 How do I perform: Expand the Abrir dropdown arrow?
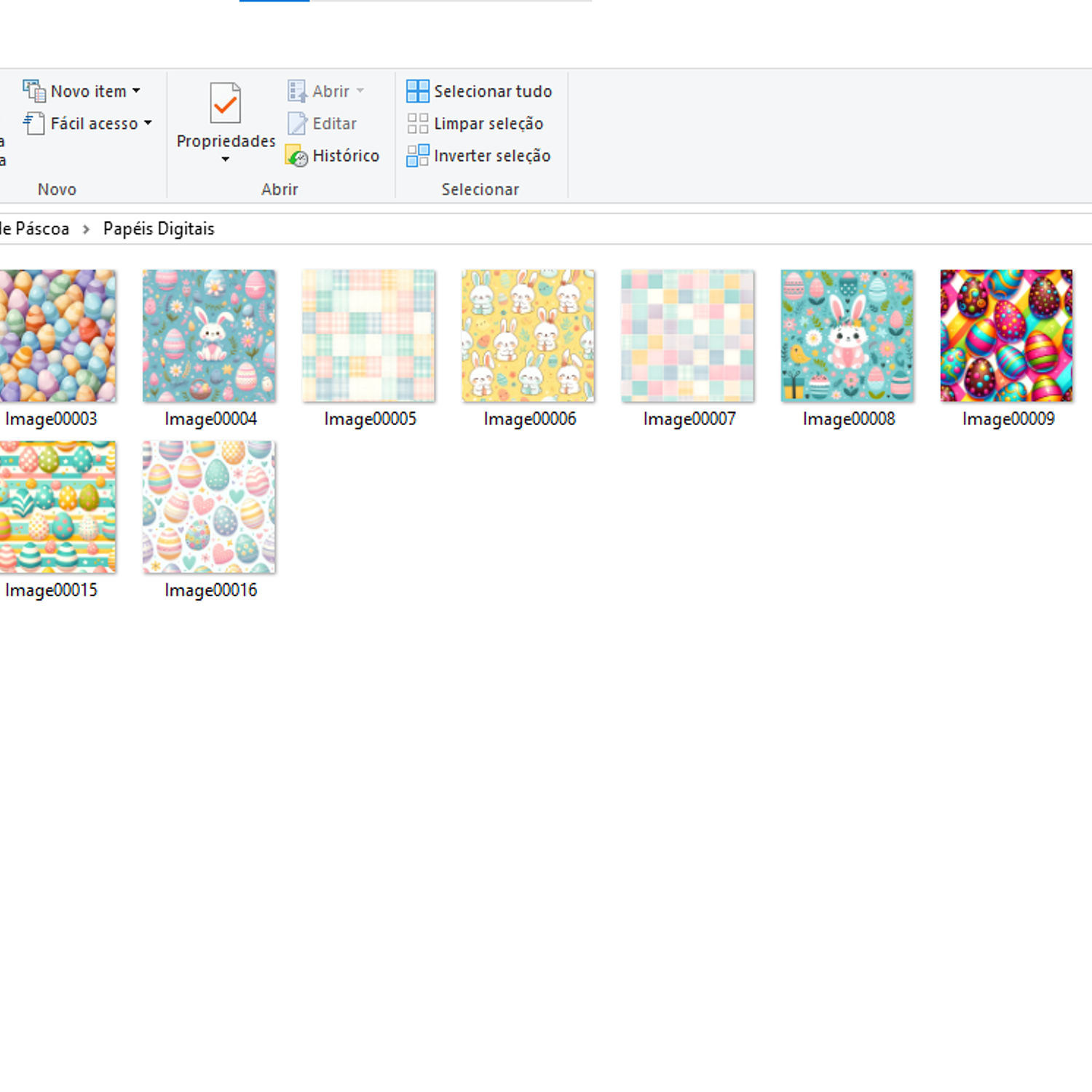[360, 91]
